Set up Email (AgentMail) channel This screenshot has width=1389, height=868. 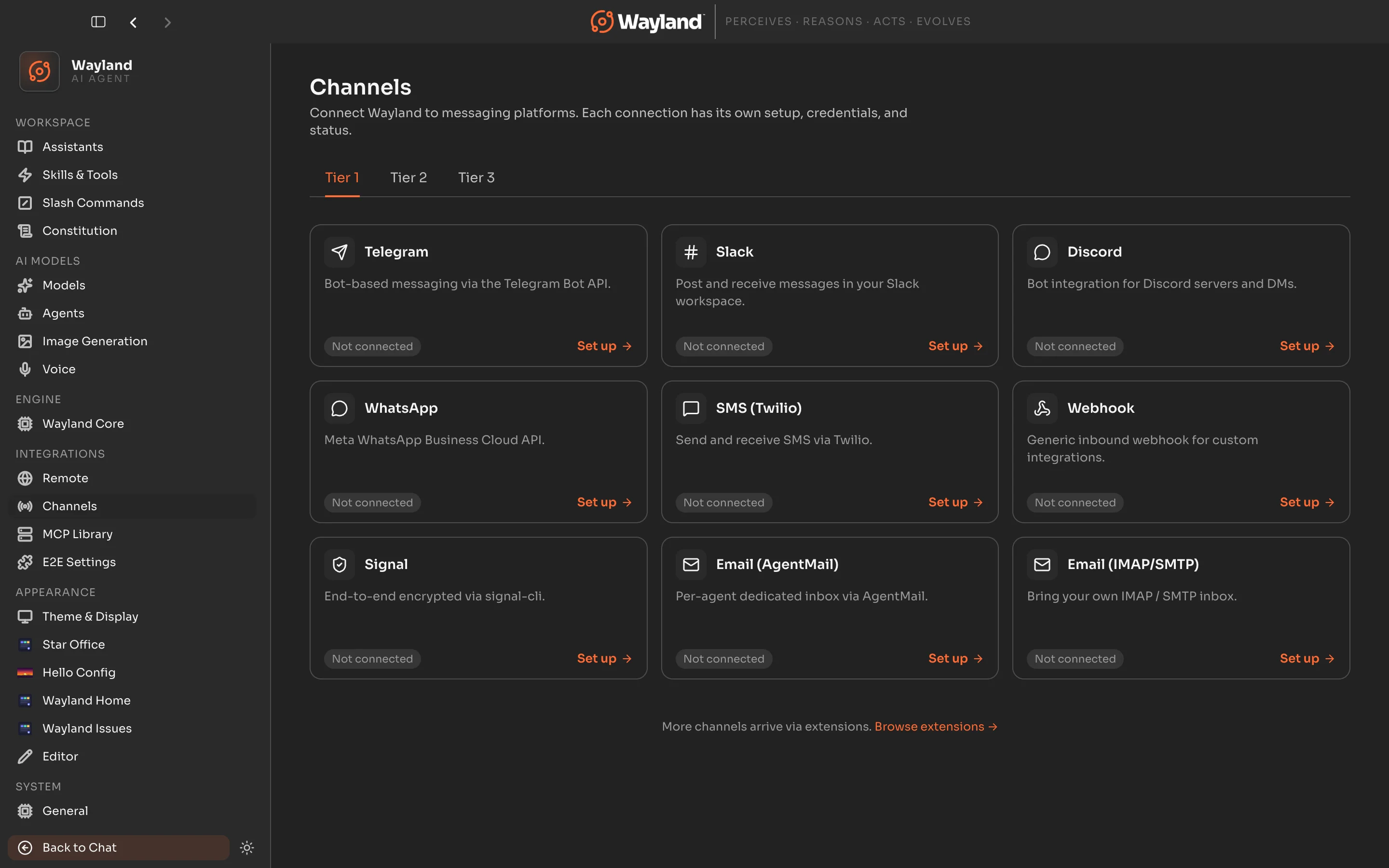point(955,658)
